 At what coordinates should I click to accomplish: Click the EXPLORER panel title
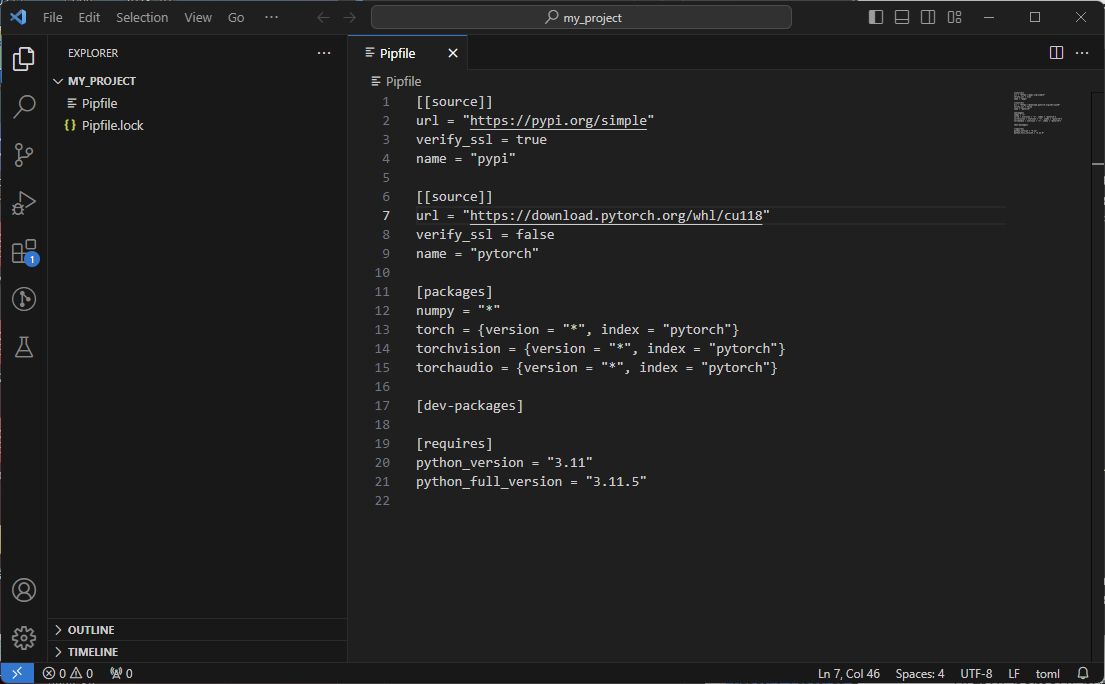[x=93, y=54]
